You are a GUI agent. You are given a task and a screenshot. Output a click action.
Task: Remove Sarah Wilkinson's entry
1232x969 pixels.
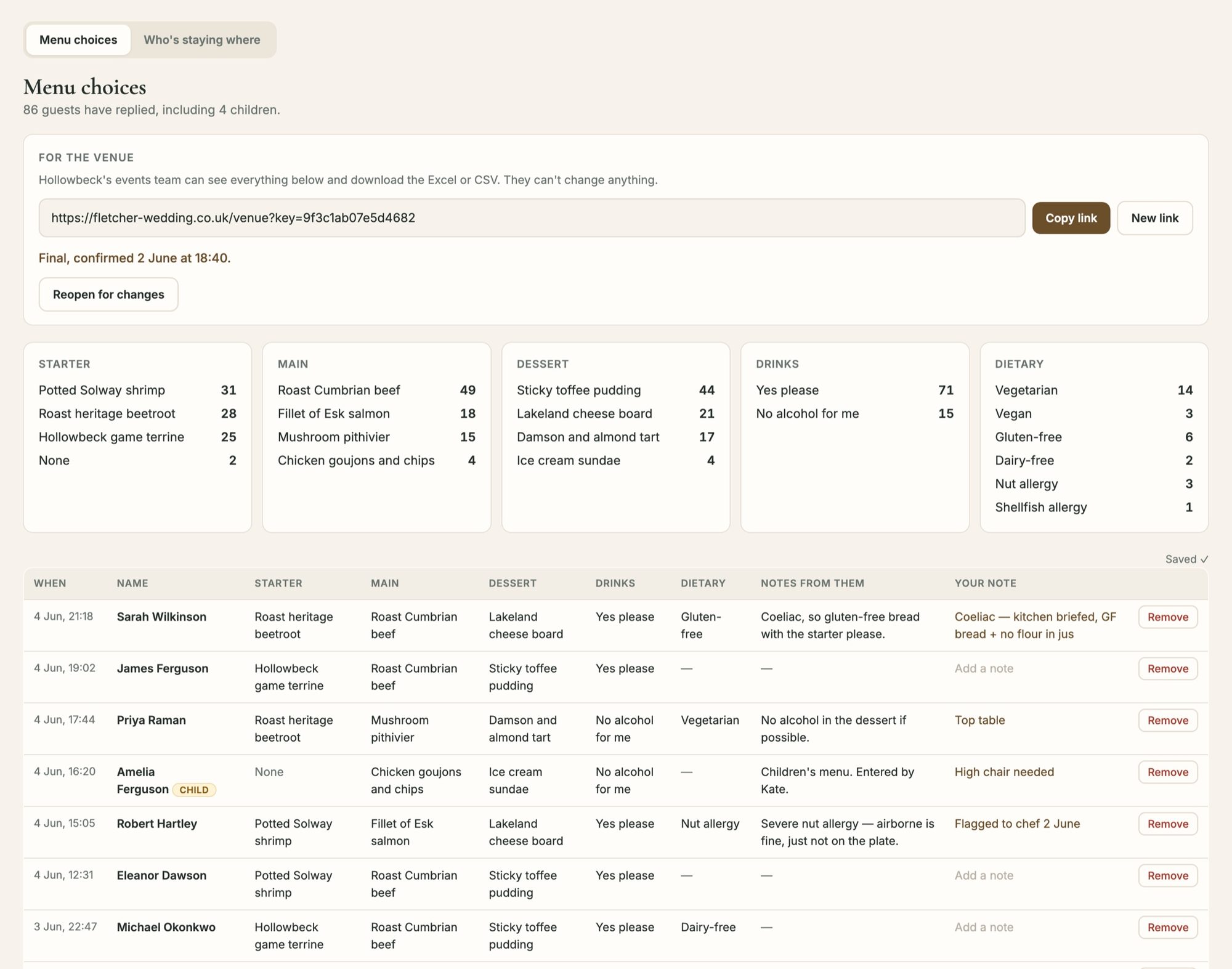[x=1168, y=617]
